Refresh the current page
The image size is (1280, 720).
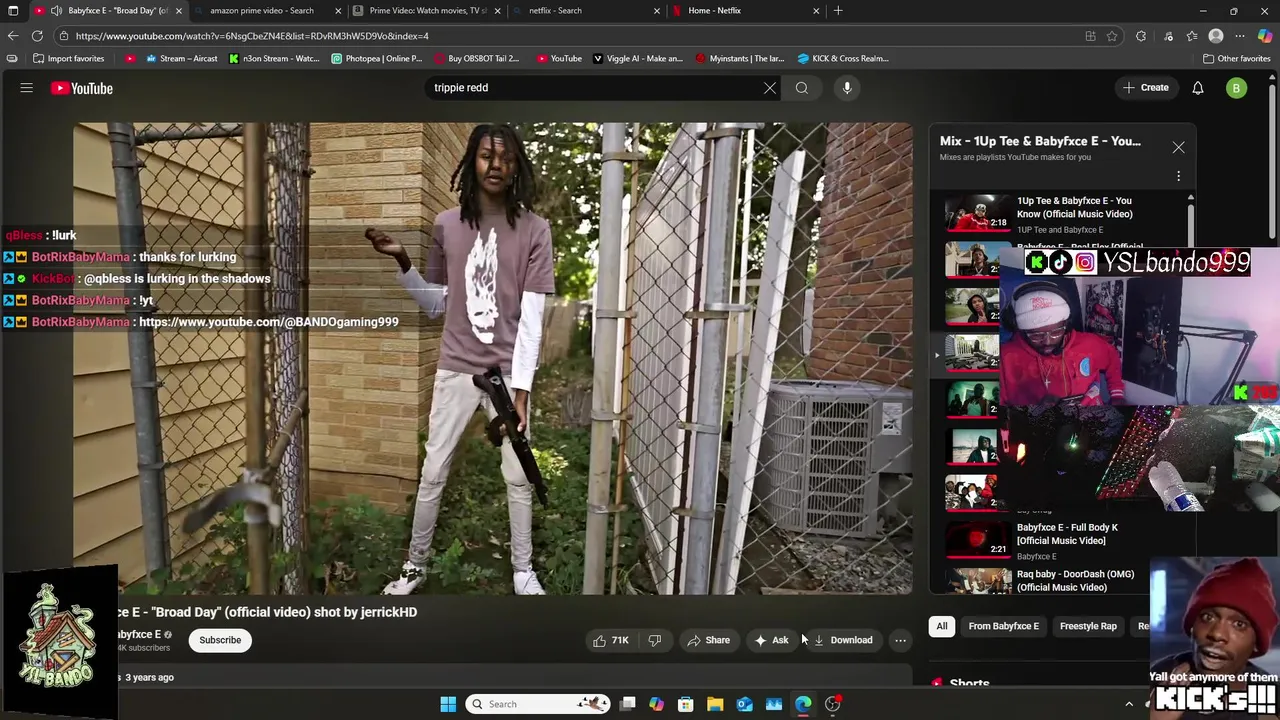point(37,36)
